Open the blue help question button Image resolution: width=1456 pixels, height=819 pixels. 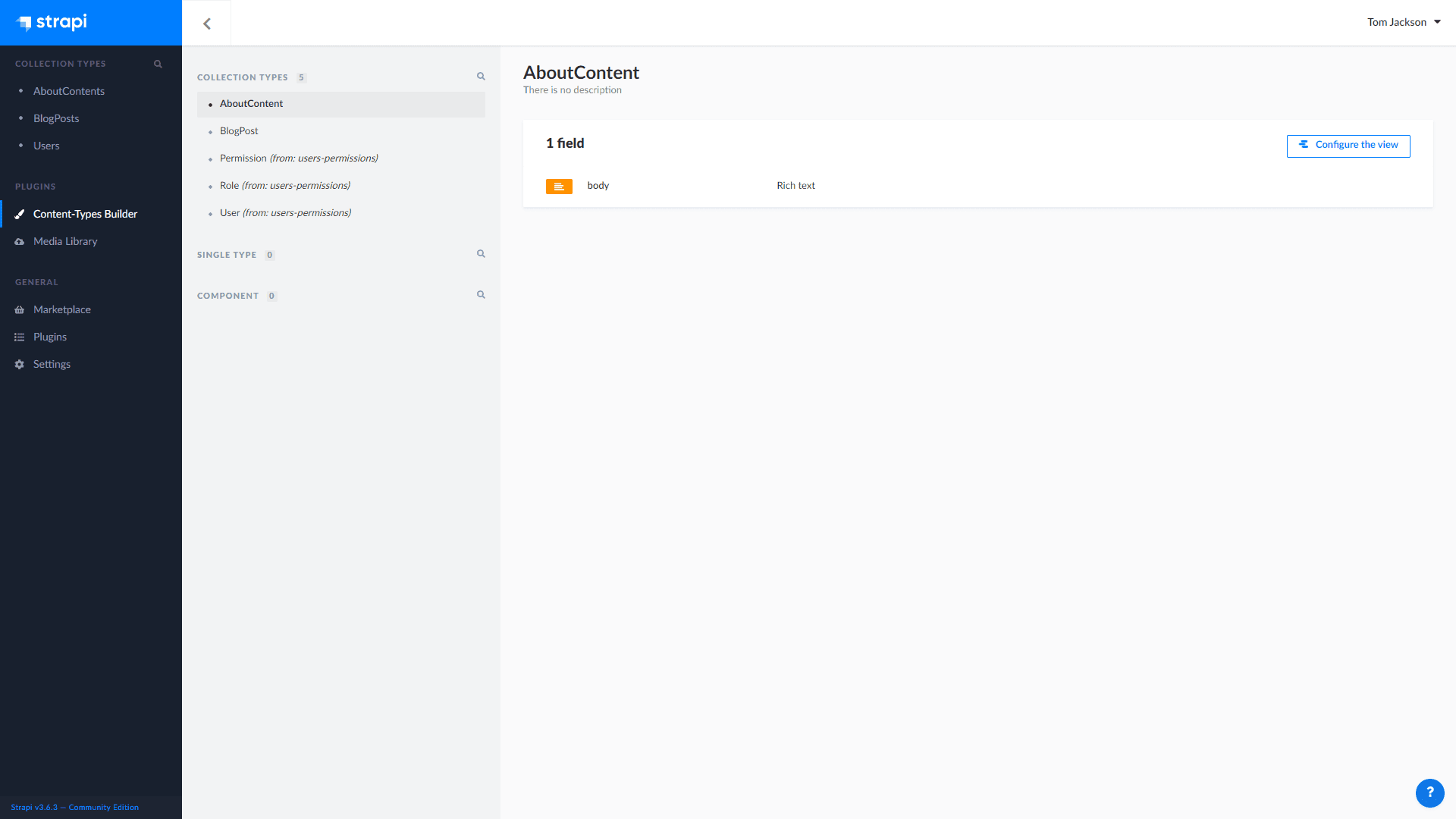click(1429, 792)
